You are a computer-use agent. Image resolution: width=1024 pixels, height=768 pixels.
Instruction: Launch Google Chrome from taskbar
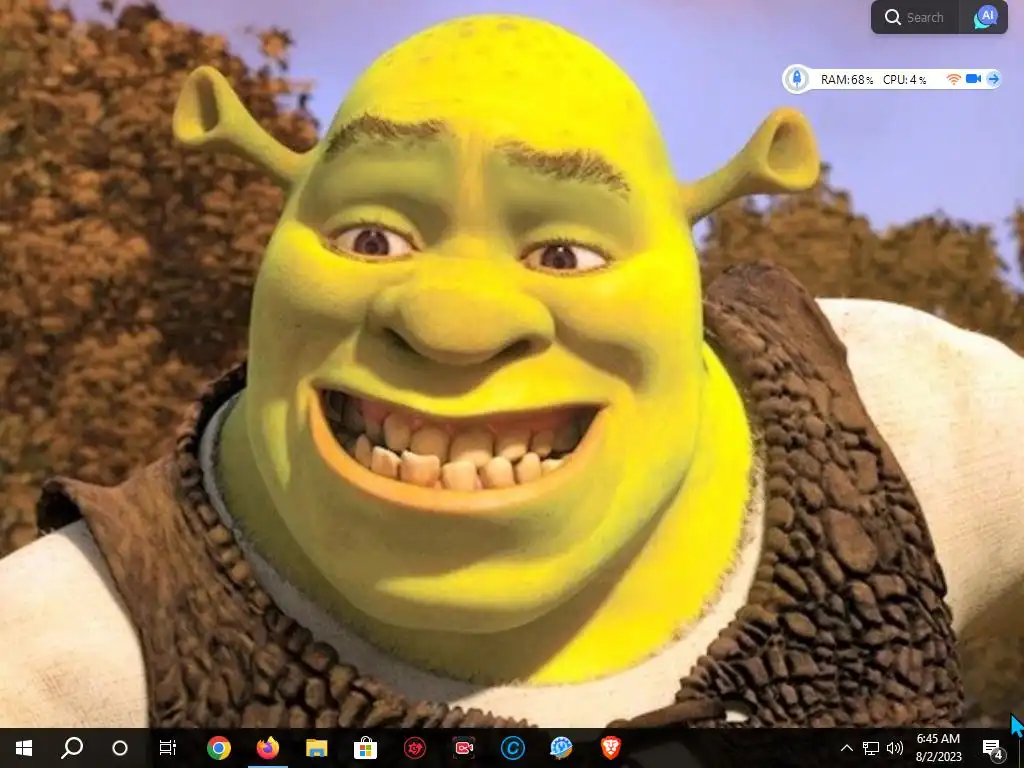pos(219,748)
